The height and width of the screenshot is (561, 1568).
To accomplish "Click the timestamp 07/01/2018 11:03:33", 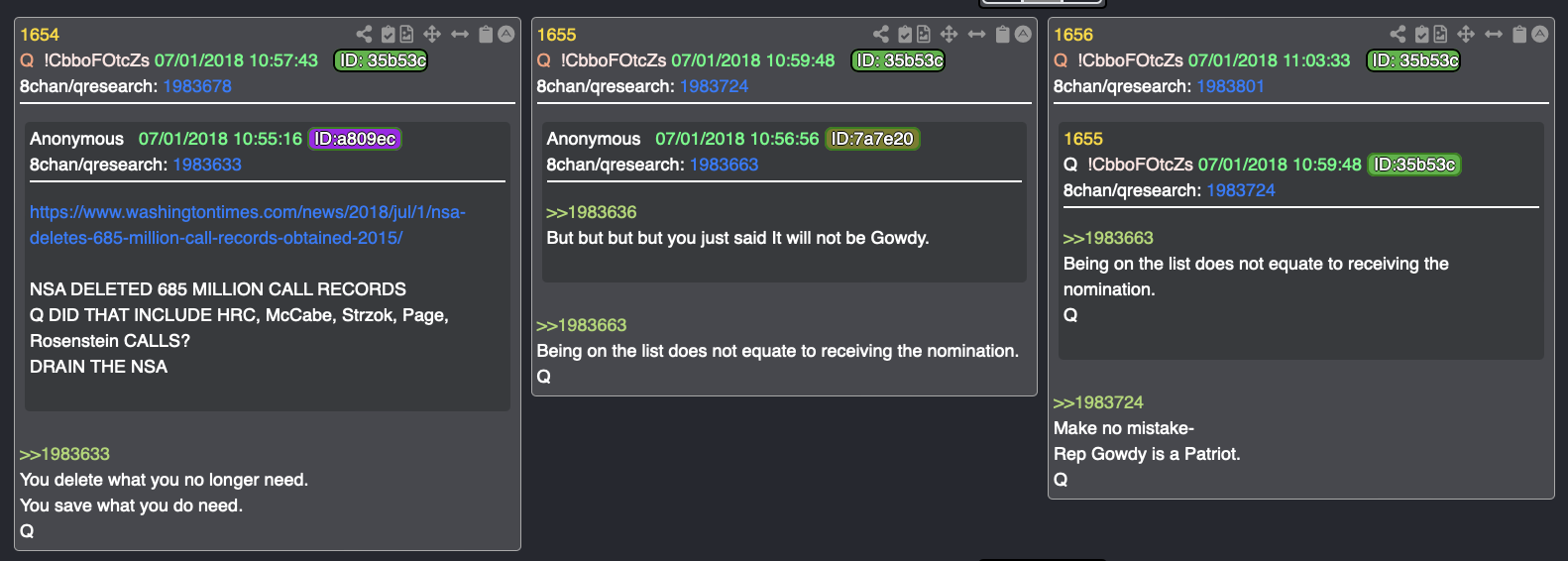I will 1269,60.
